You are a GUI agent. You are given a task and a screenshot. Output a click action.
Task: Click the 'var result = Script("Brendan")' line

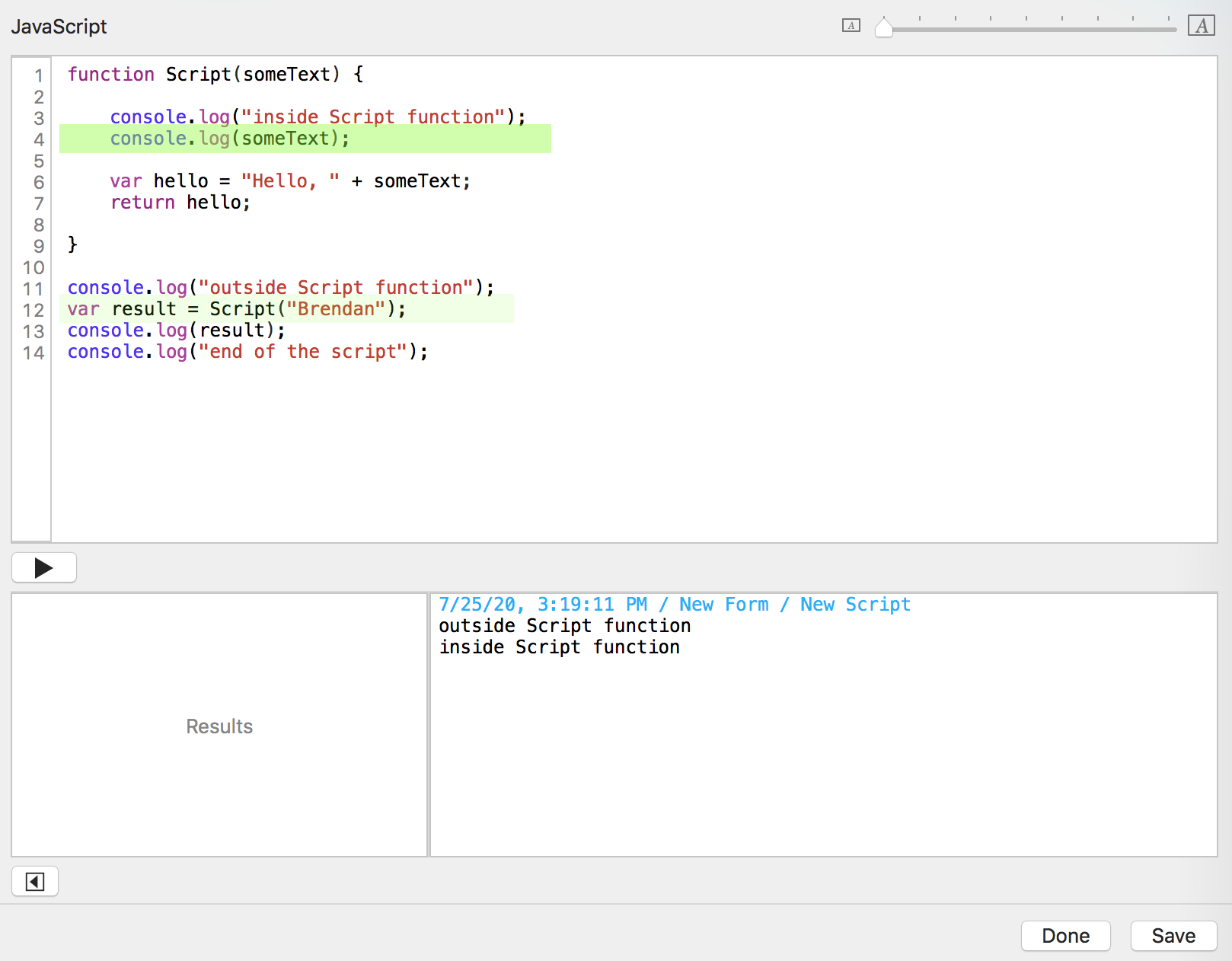[x=236, y=309]
